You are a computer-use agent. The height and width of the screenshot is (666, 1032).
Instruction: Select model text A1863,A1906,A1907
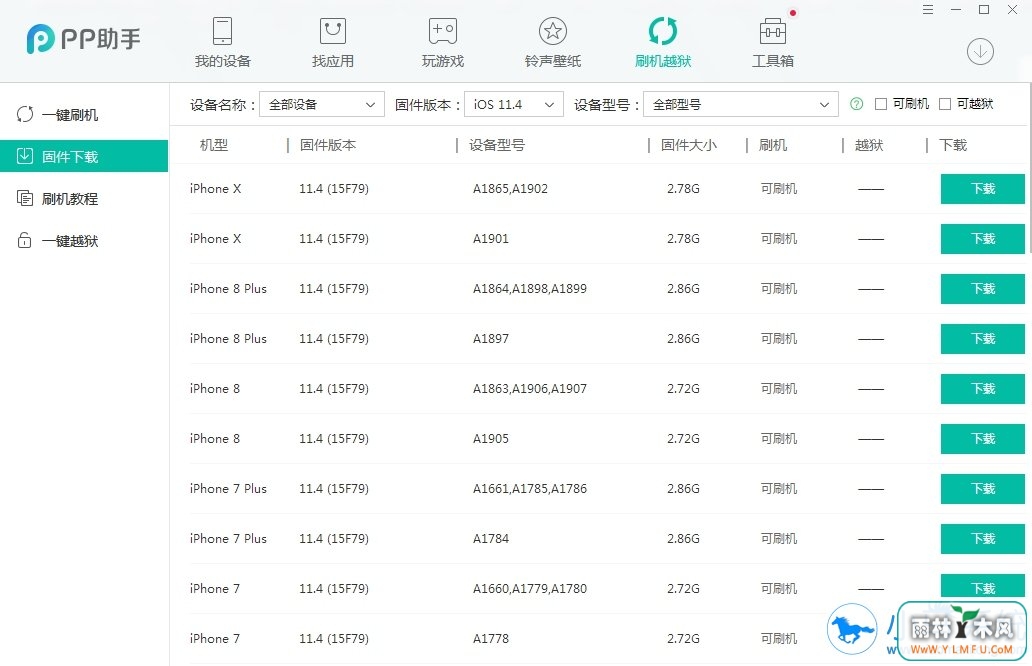point(530,389)
